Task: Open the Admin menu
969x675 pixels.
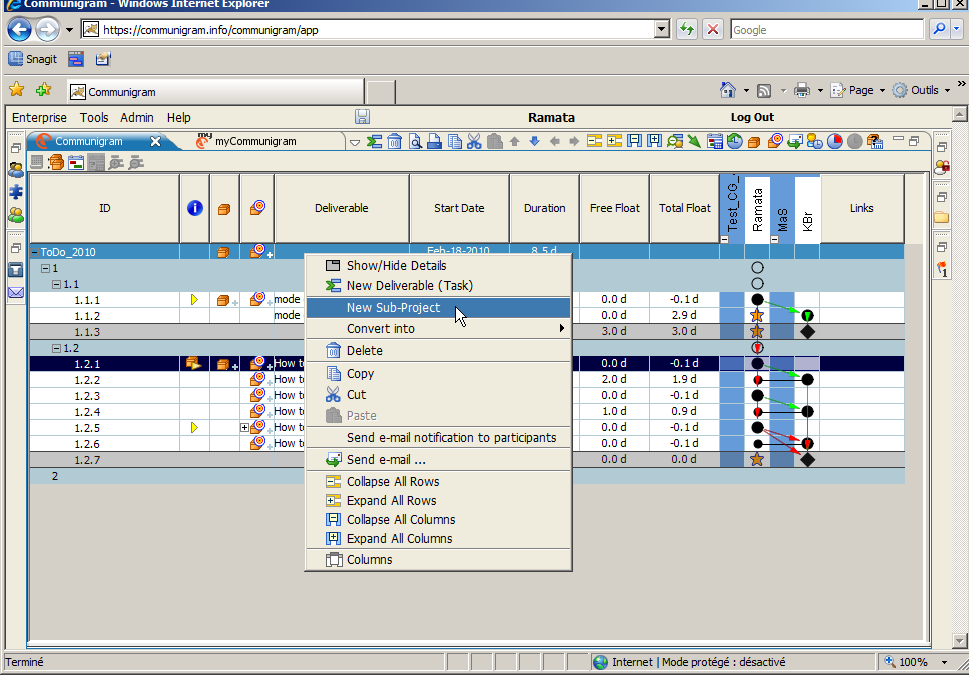Action: (137, 117)
